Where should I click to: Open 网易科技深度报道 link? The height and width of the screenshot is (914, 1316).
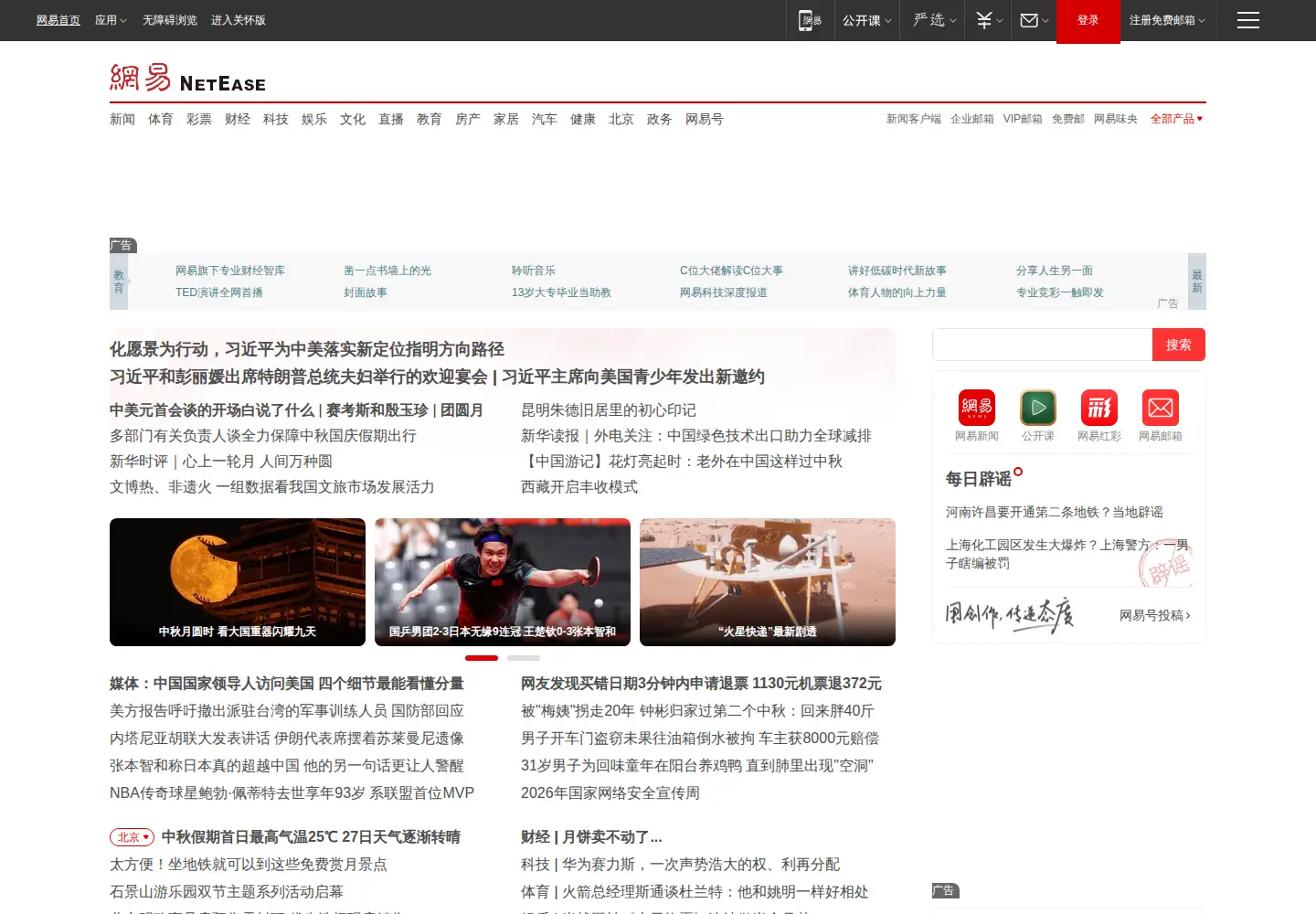[x=724, y=292]
